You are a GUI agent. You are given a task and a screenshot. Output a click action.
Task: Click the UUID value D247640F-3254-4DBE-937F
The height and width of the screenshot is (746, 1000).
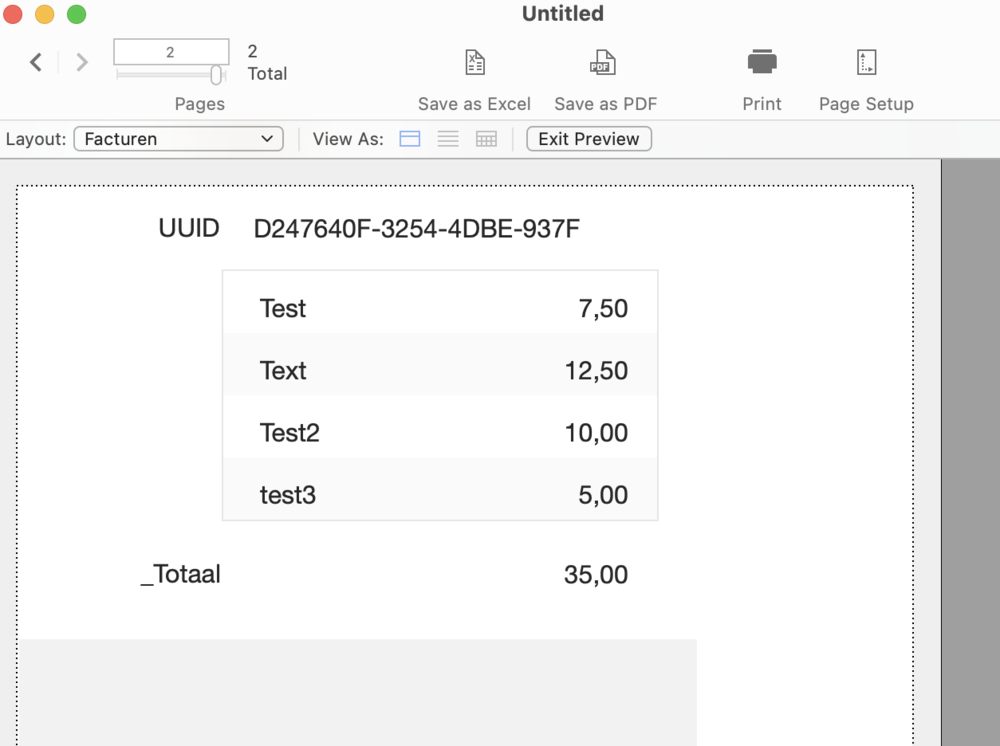[x=416, y=229]
